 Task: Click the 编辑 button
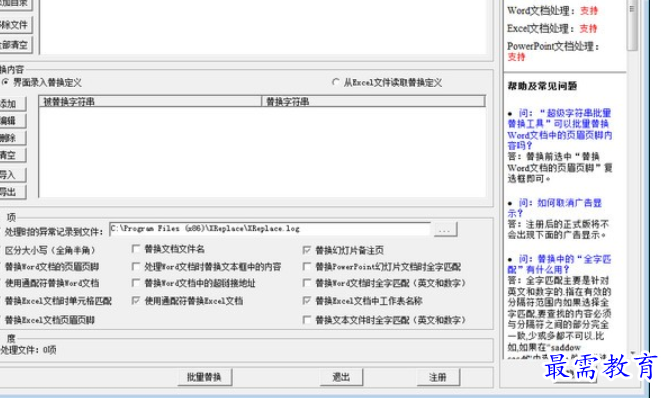pyautogui.click(x=12, y=121)
